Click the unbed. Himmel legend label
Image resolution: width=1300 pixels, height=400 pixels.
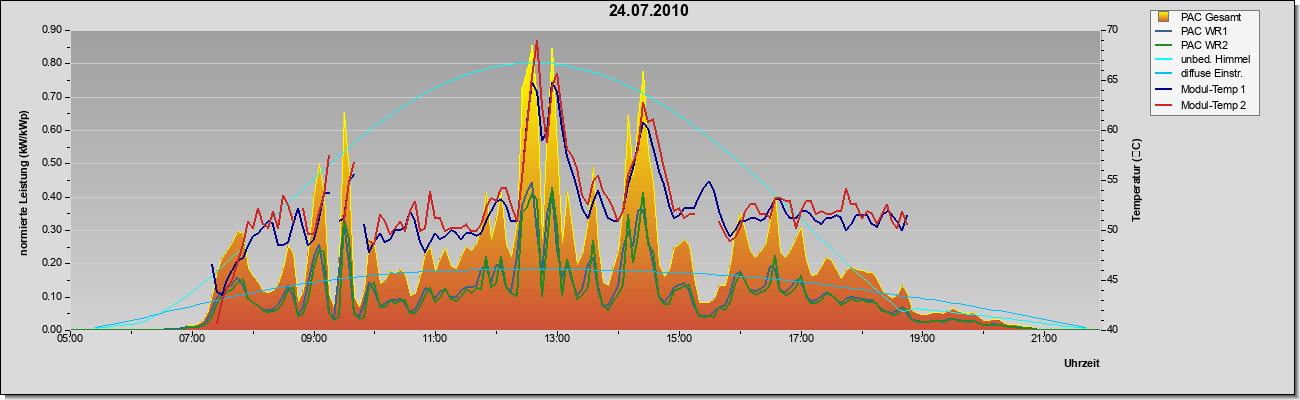1215,60
